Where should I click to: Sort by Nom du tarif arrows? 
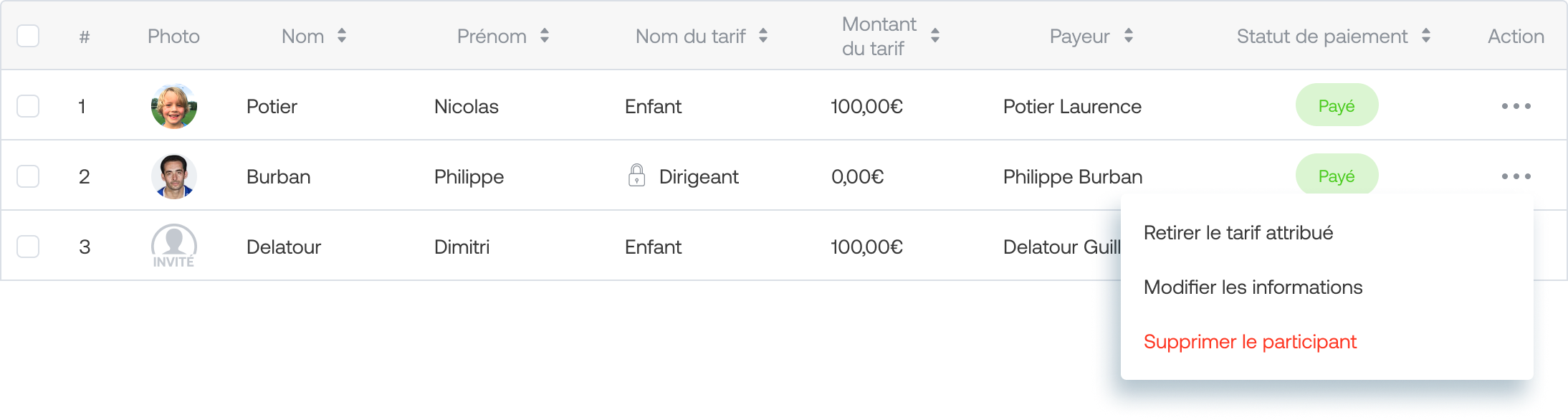pos(763,36)
